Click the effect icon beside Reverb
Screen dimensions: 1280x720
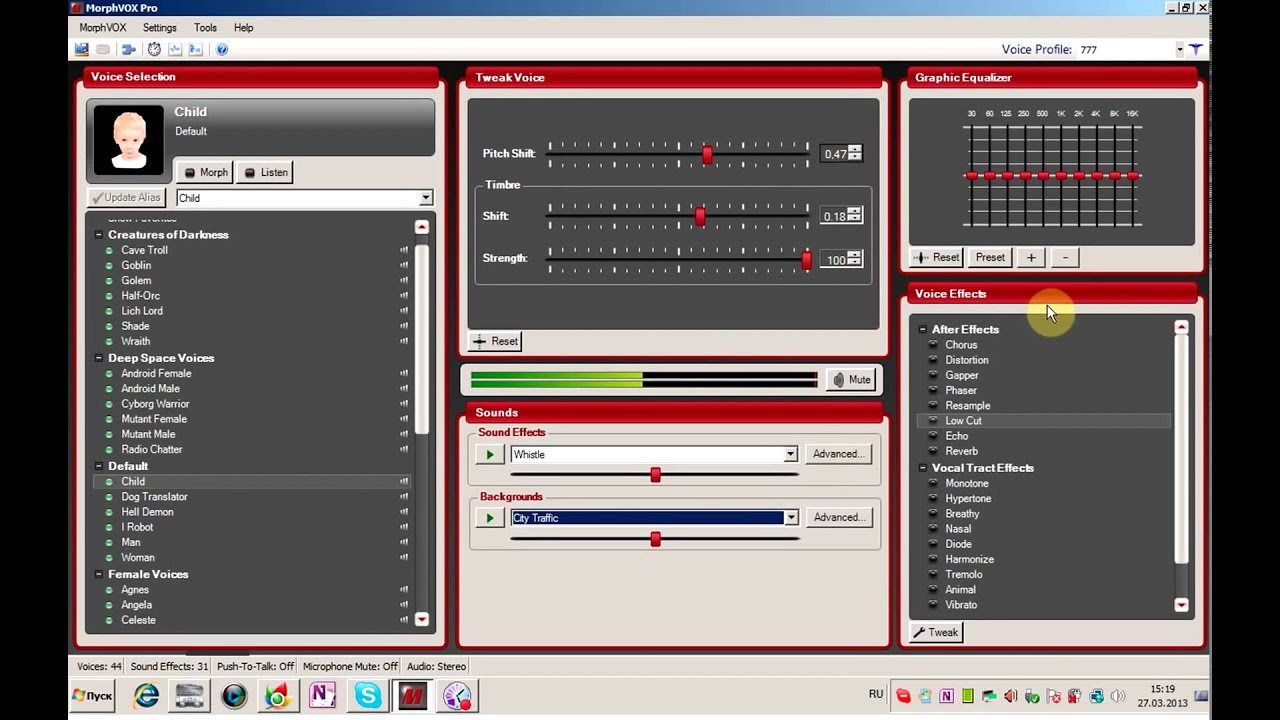point(934,451)
